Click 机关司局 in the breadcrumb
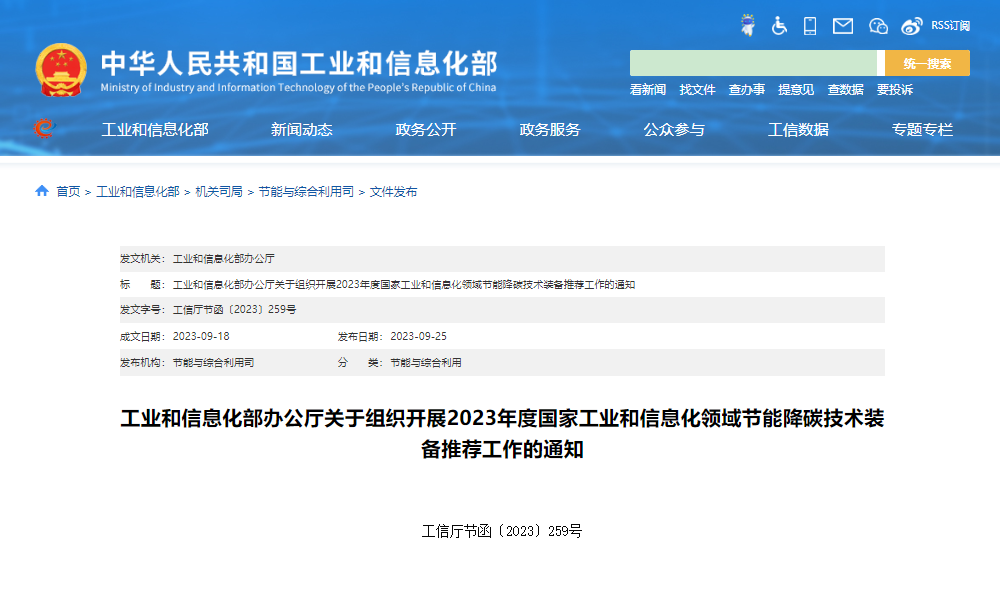 (219, 192)
